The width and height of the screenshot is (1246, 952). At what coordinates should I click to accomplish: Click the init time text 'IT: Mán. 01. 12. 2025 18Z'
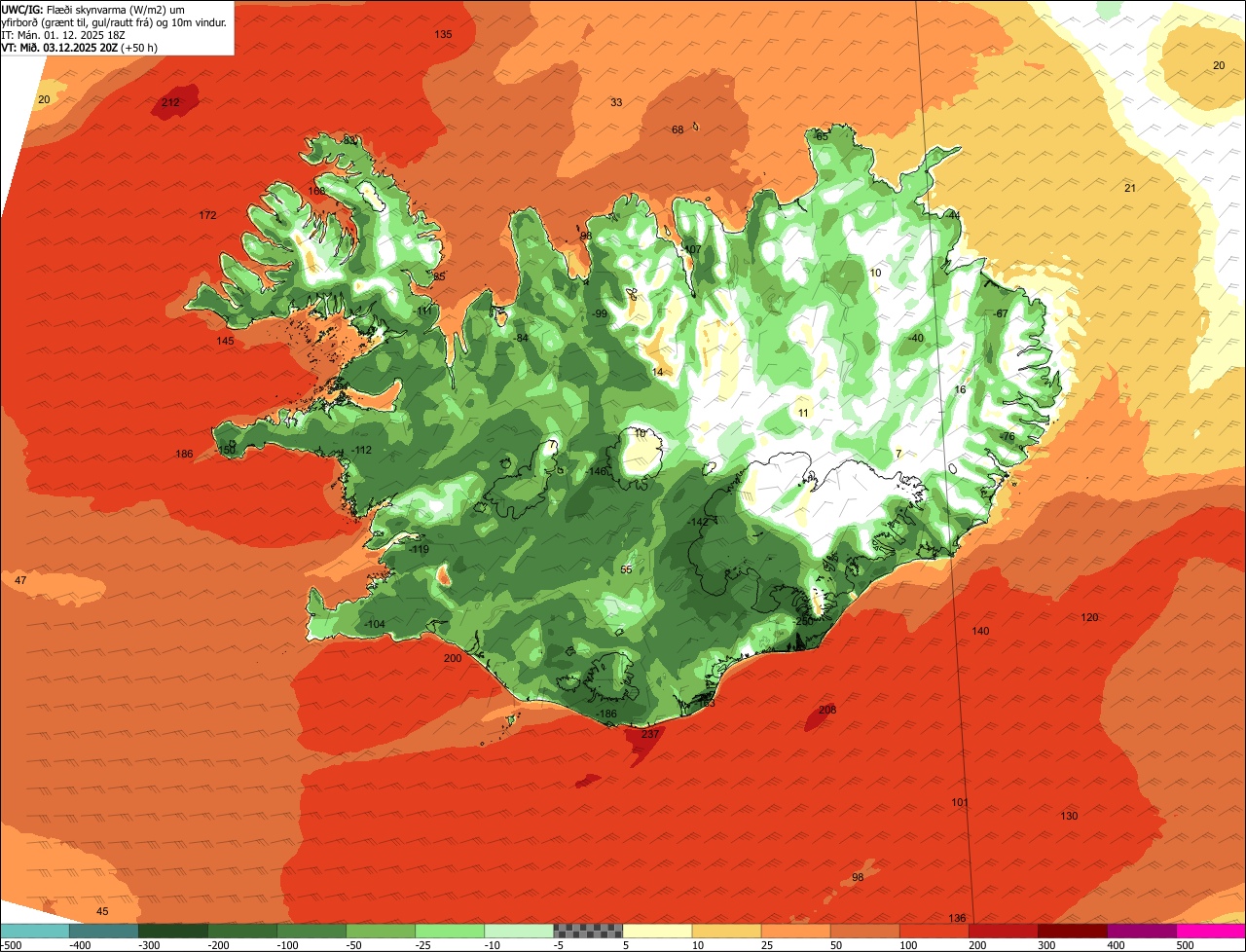point(65,34)
